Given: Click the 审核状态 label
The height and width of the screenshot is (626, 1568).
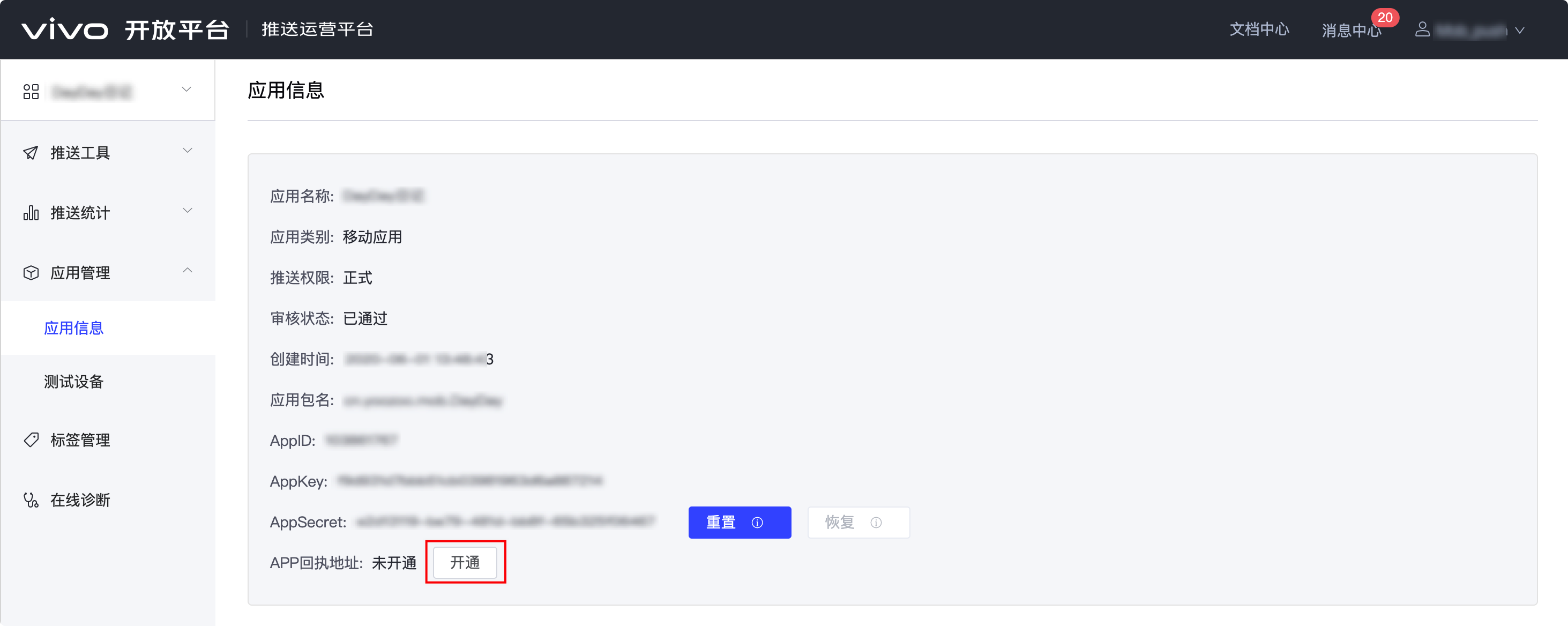Looking at the screenshot, I should coord(302,318).
